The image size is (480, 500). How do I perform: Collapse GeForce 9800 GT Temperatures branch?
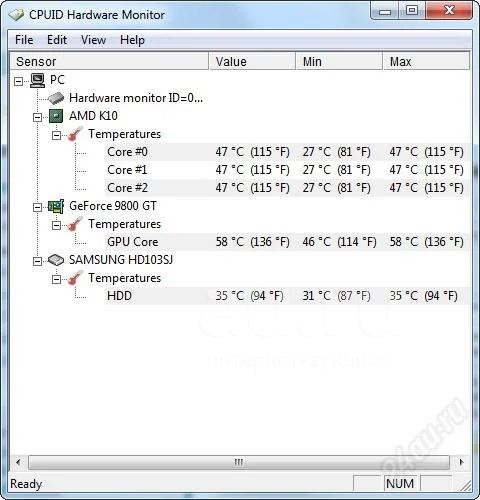click(x=56, y=225)
